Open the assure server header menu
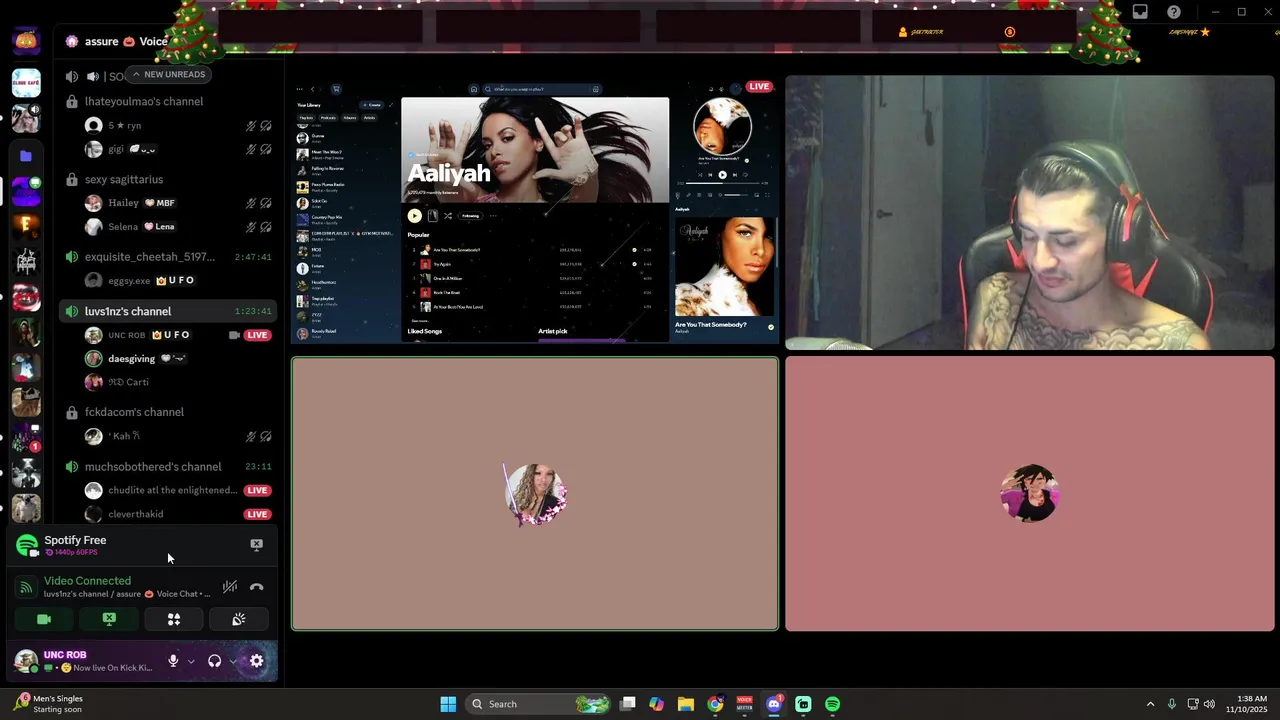 coord(116,41)
